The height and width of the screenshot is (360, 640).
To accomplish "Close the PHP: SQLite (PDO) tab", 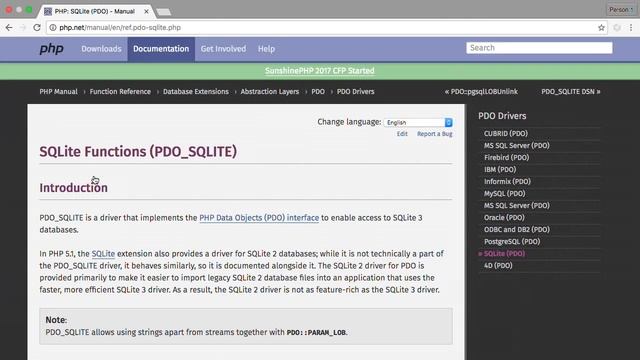I will tap(146, 11).
